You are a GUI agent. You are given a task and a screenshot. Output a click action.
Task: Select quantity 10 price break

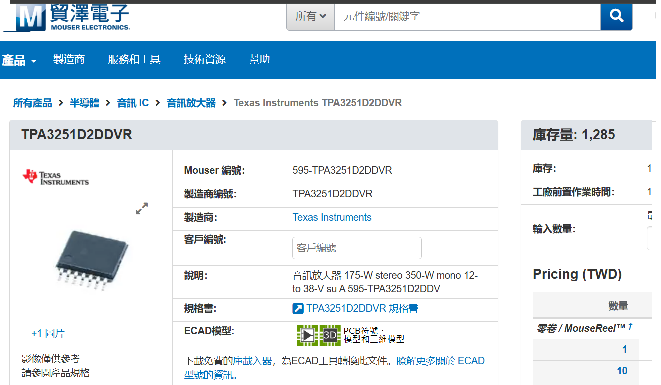pyautogui.click(x=622, y=371)
